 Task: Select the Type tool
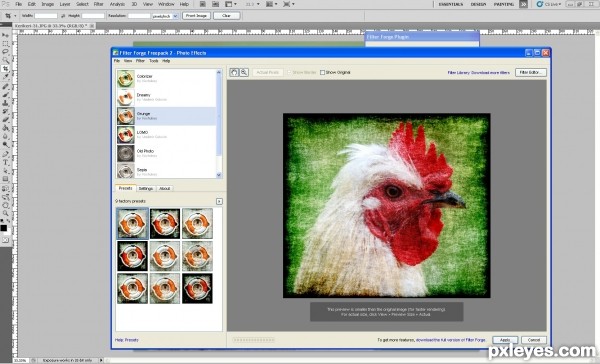point(5,163)
